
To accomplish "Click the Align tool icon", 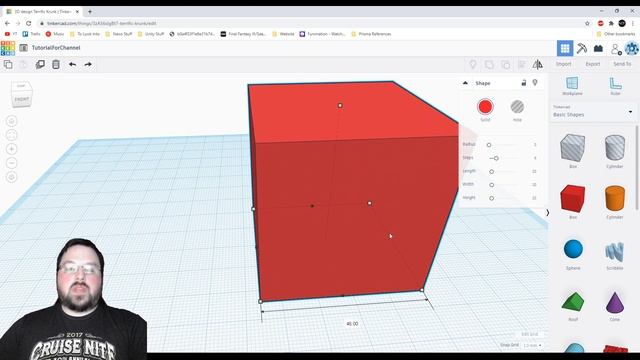I will pyautogui.click(x=522, y=64).
